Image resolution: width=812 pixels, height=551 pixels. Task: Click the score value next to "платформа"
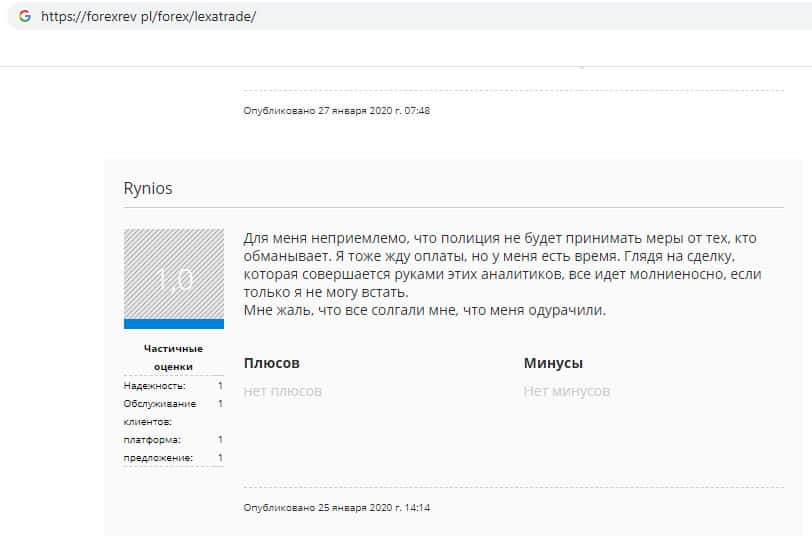220,439
